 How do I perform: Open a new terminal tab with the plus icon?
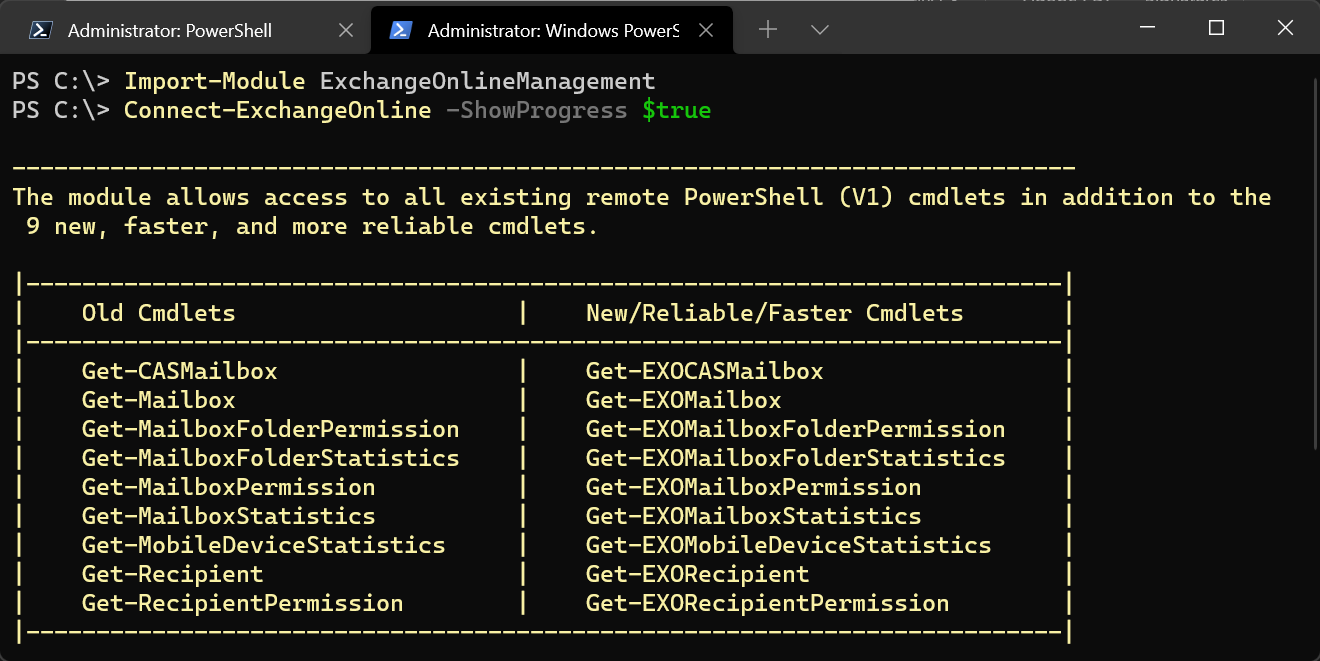click(768, 30)
